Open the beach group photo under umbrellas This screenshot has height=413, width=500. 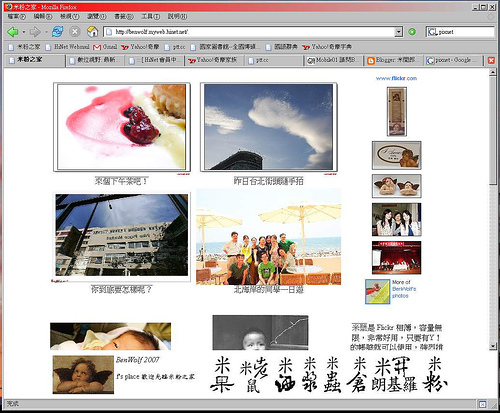coord(268,237)
